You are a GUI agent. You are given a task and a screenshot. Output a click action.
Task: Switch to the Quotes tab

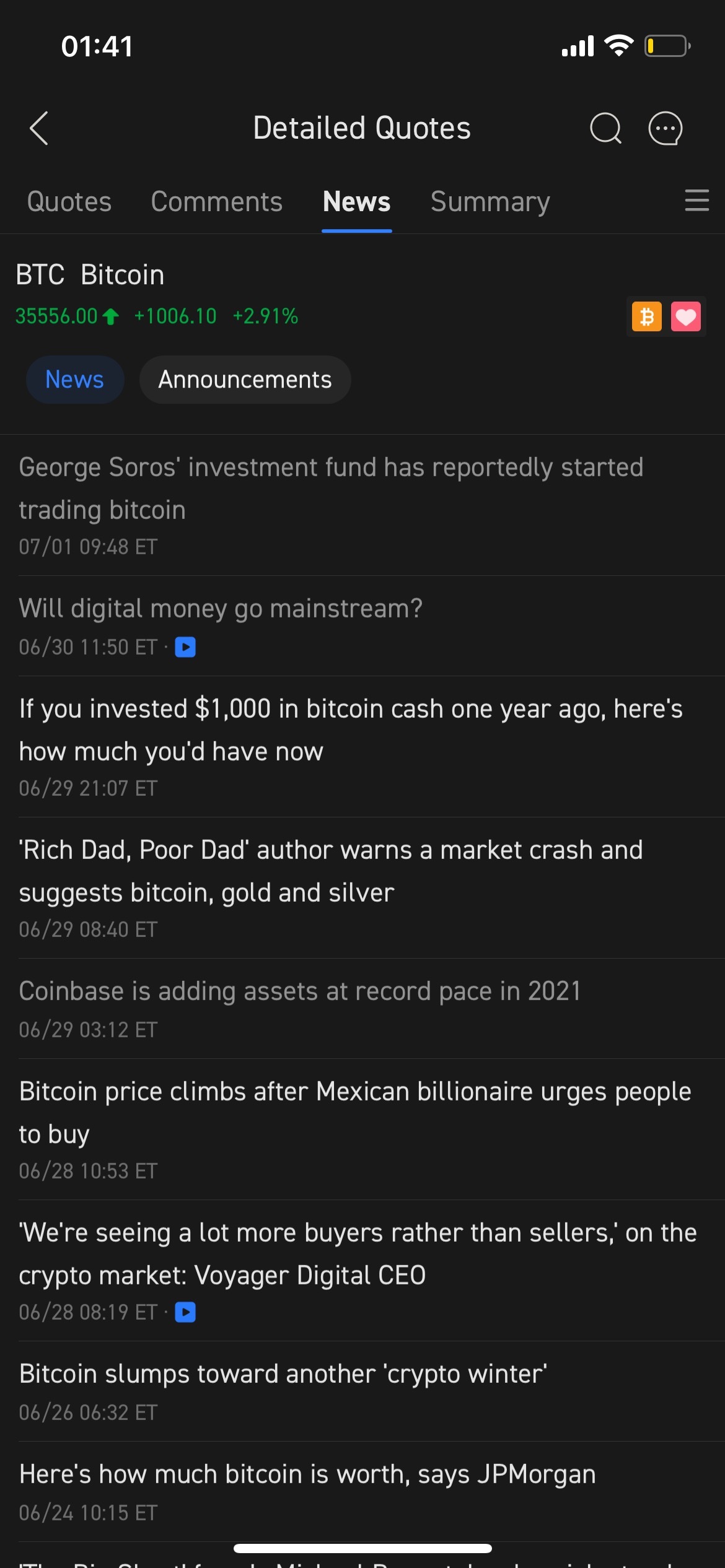pyautogui.click(x=69, y=202)
